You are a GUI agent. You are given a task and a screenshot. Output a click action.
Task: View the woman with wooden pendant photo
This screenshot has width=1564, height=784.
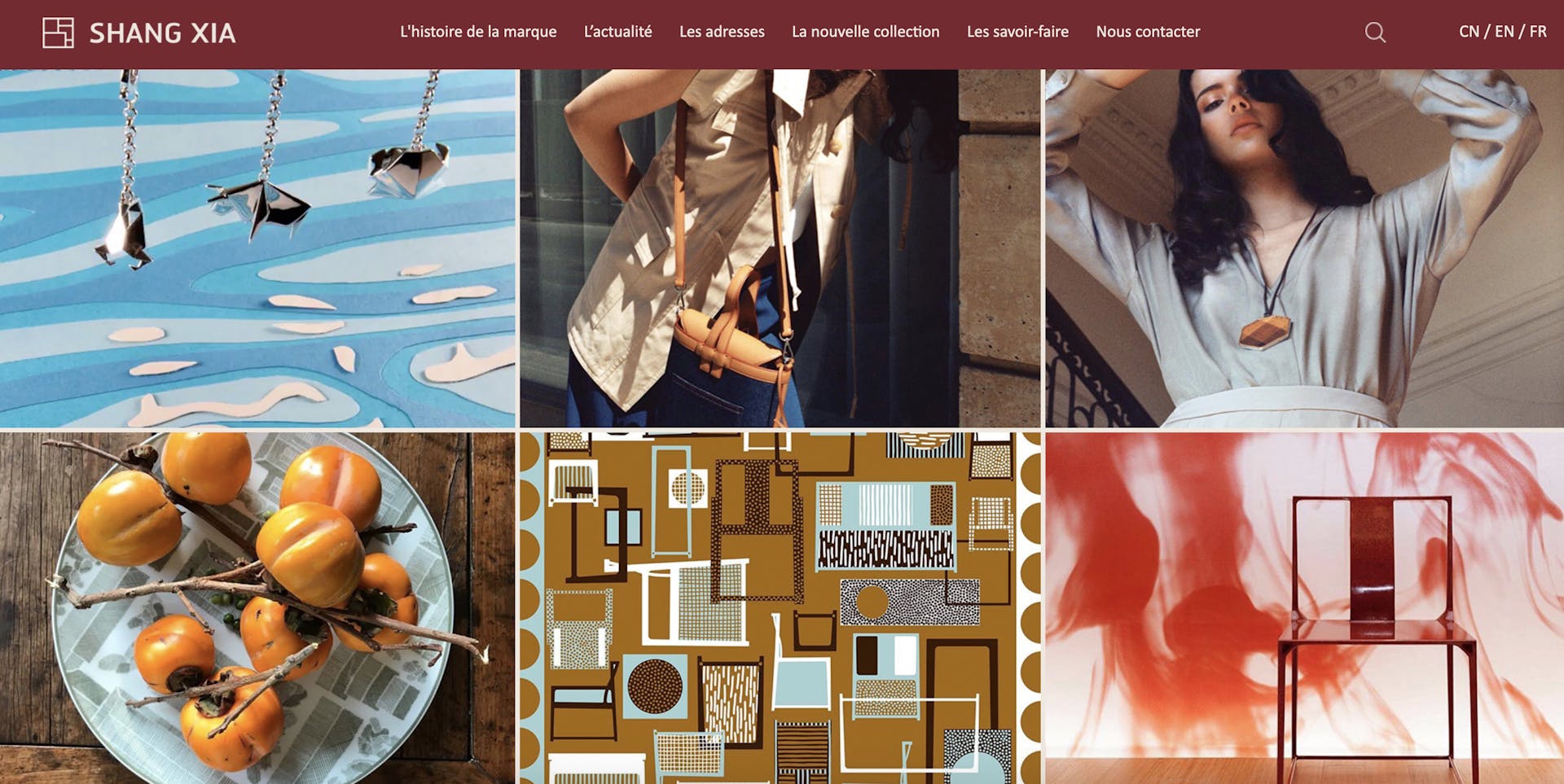1305,248
